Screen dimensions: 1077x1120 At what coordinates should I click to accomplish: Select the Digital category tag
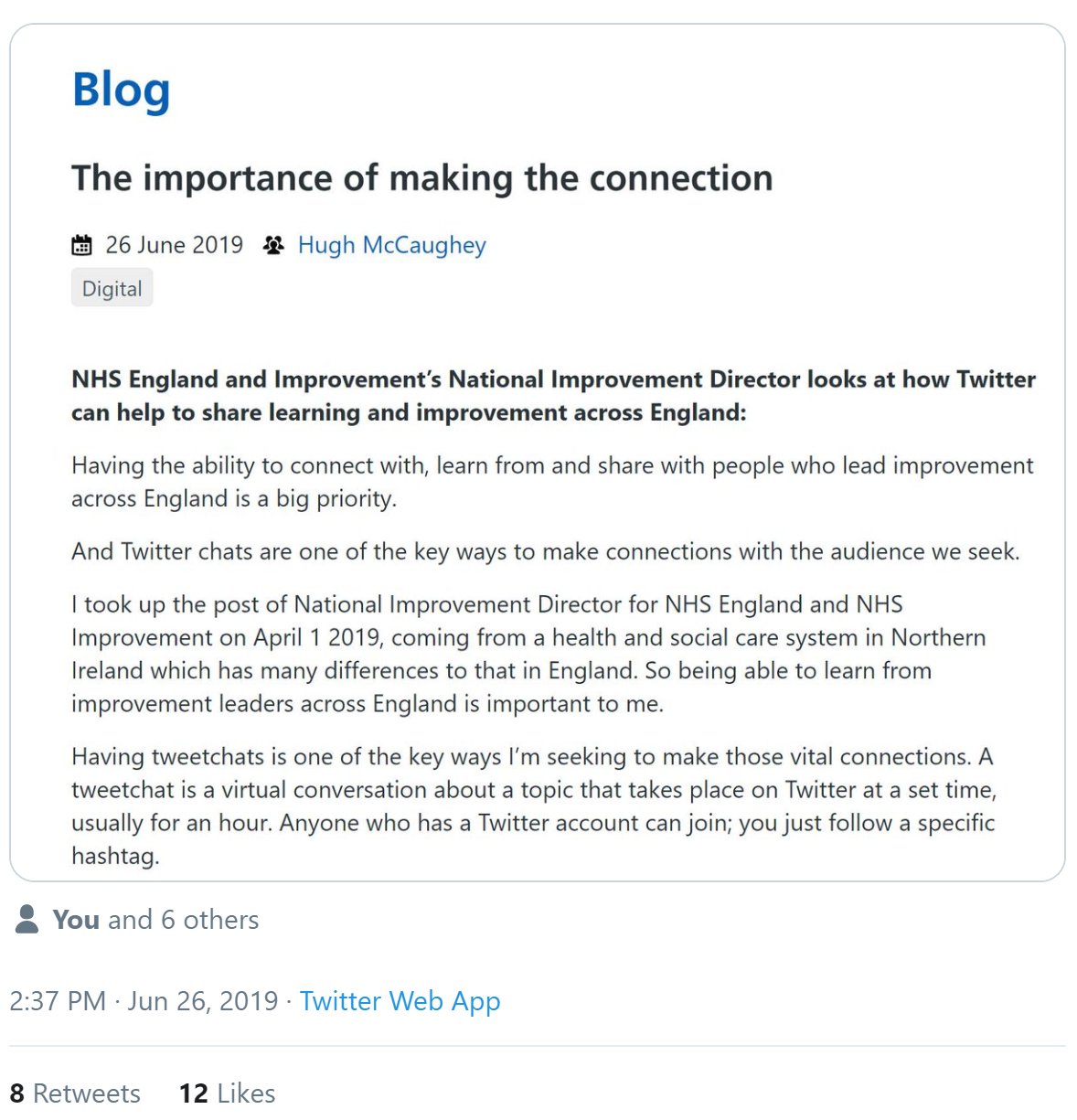click(112, 289)
